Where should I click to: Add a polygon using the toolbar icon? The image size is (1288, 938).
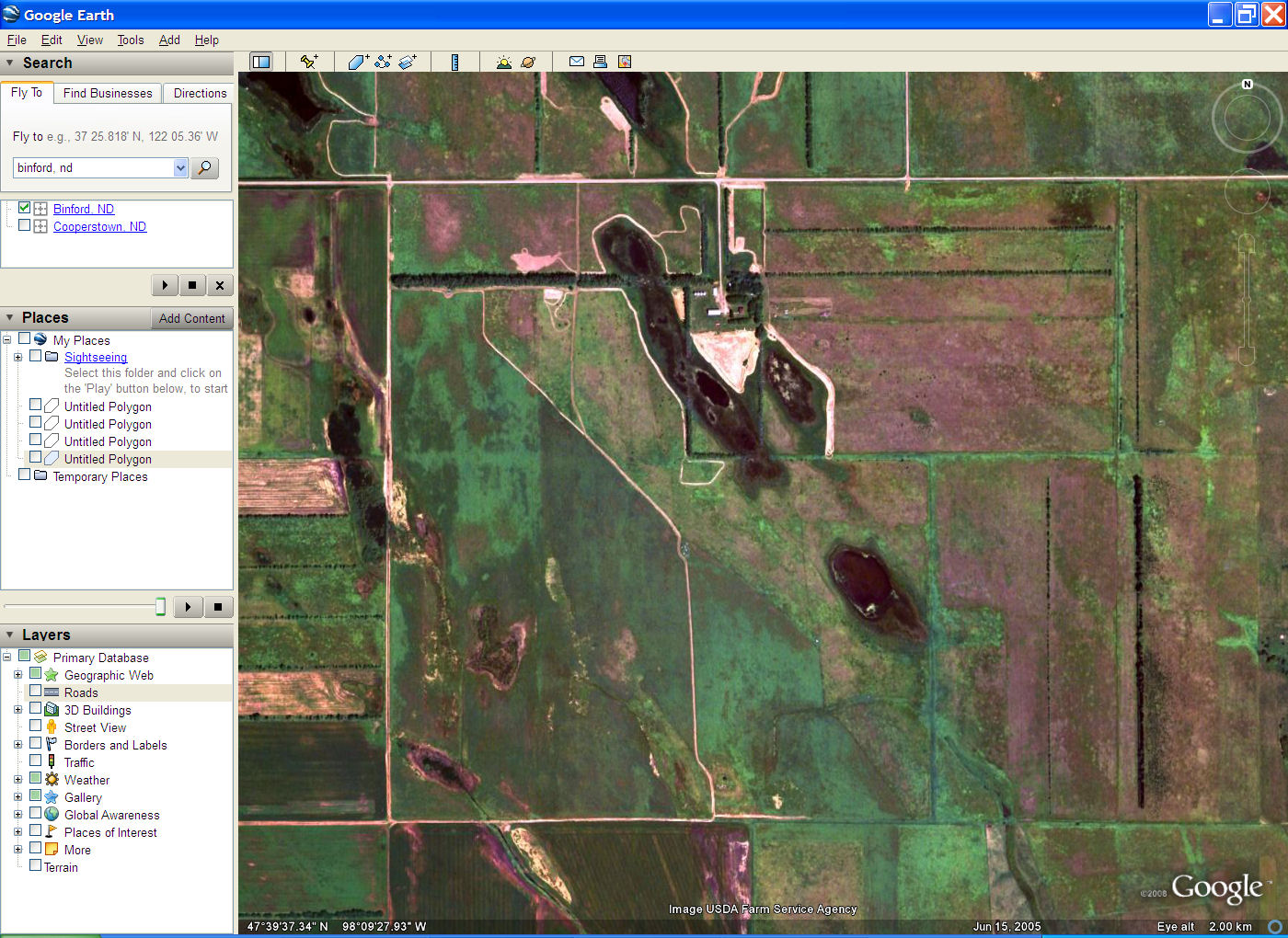[358, 62]
